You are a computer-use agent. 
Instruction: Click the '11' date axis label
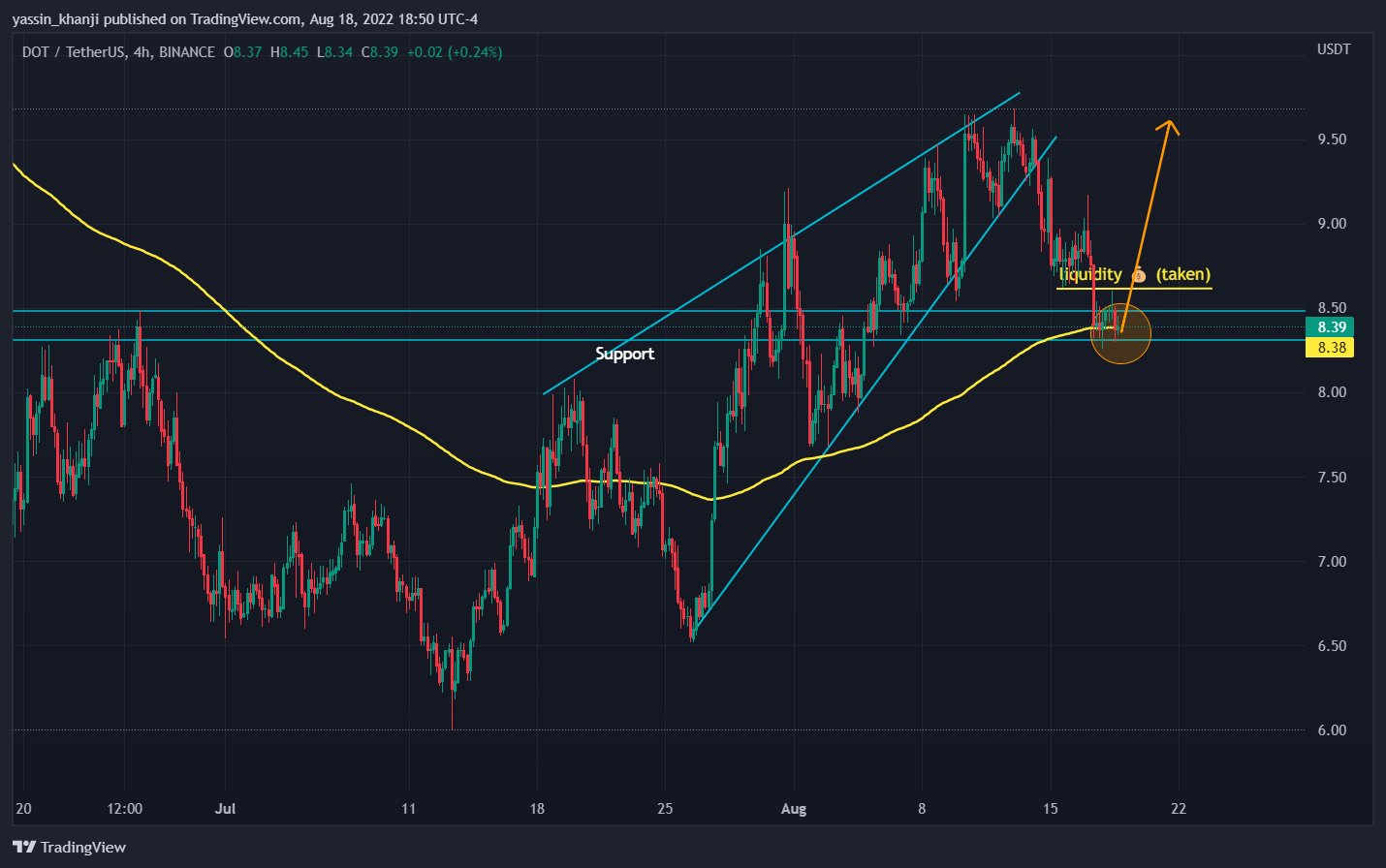409,809
